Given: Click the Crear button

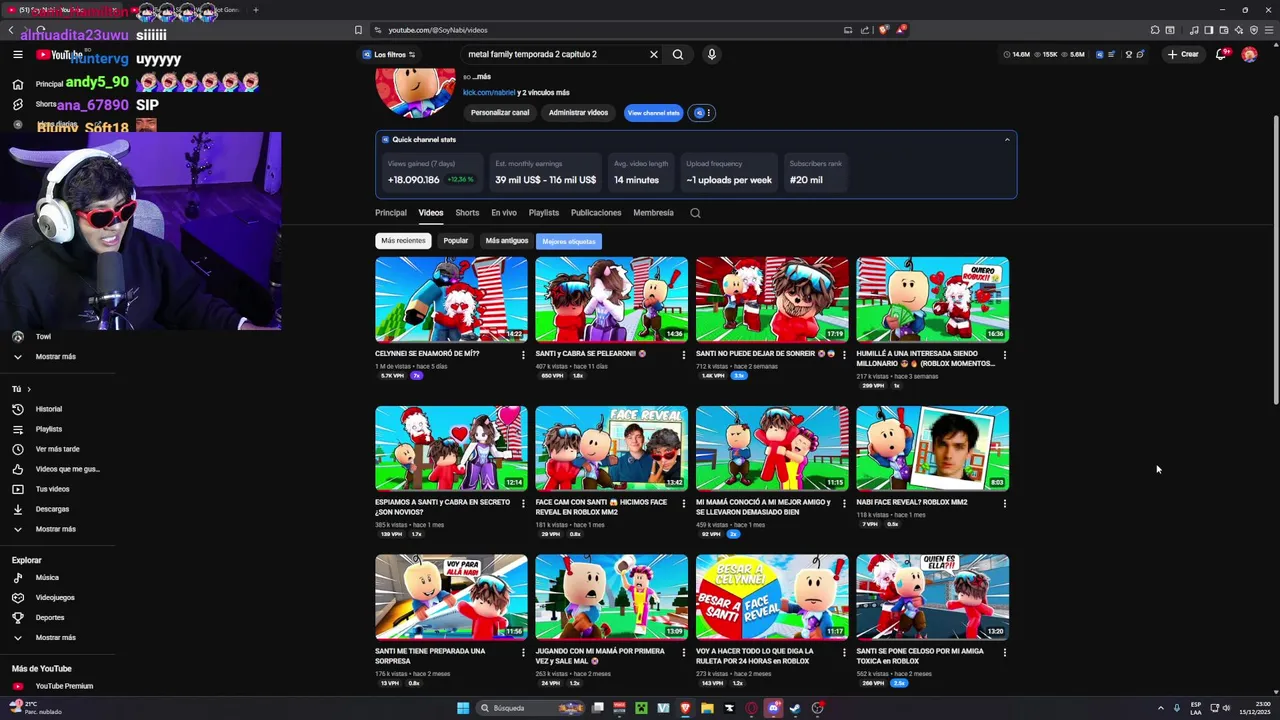Looking at the screenshot, I should coord(1183,55).
